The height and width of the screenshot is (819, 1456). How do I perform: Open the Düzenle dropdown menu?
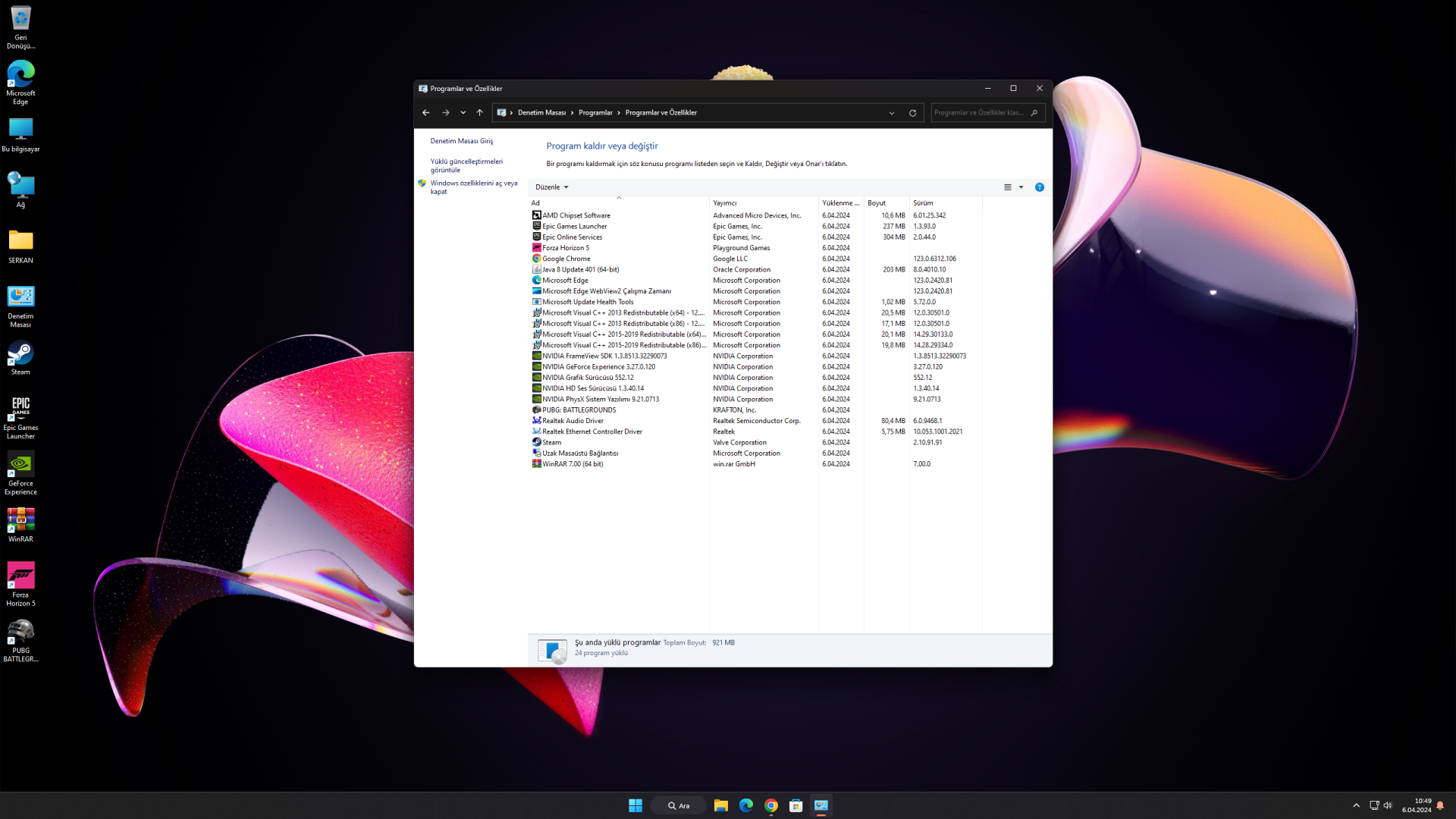pyautogui.click(x=551, y=187)
